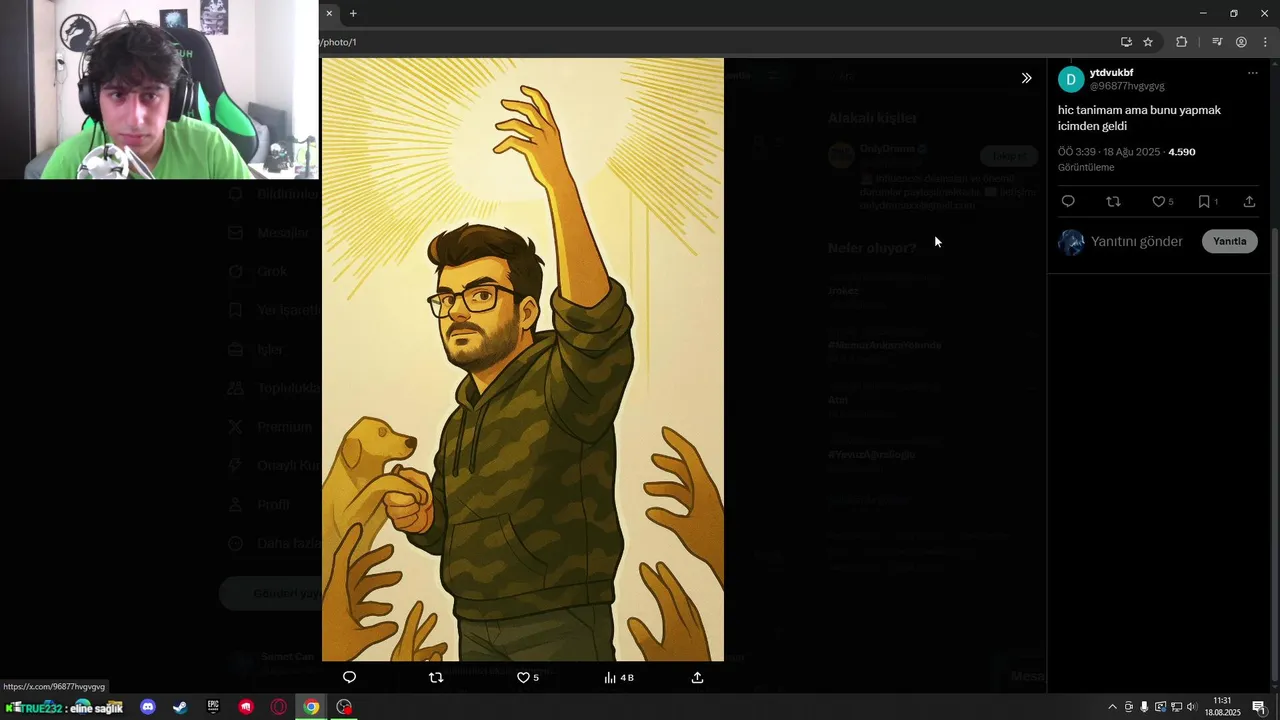The image size is (1280, 720).
Task: Focus the 'Yanıtını gönder' reply field
Action: coord(1137,241)
